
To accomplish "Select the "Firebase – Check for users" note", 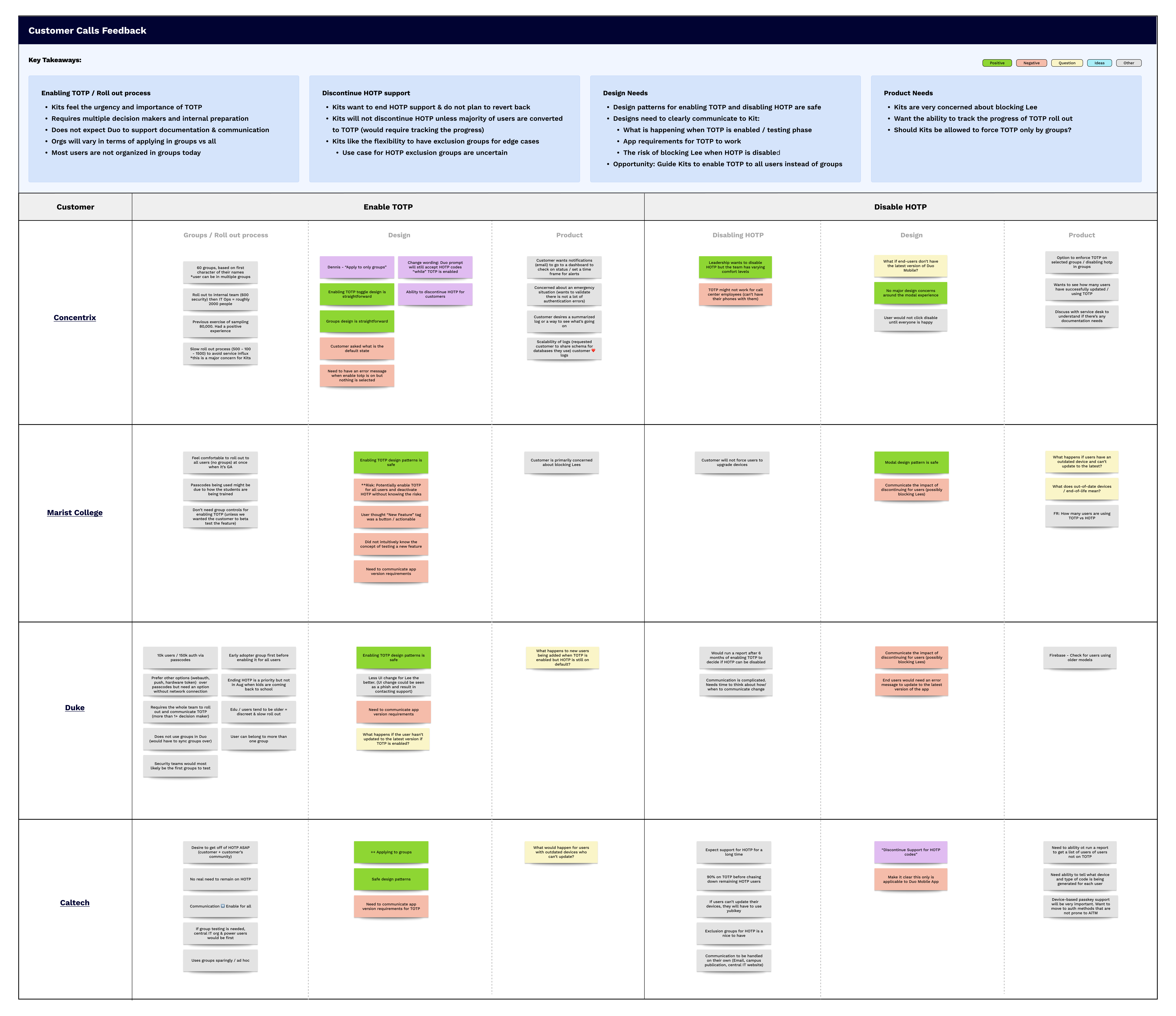I will (x=1080, y=657).
